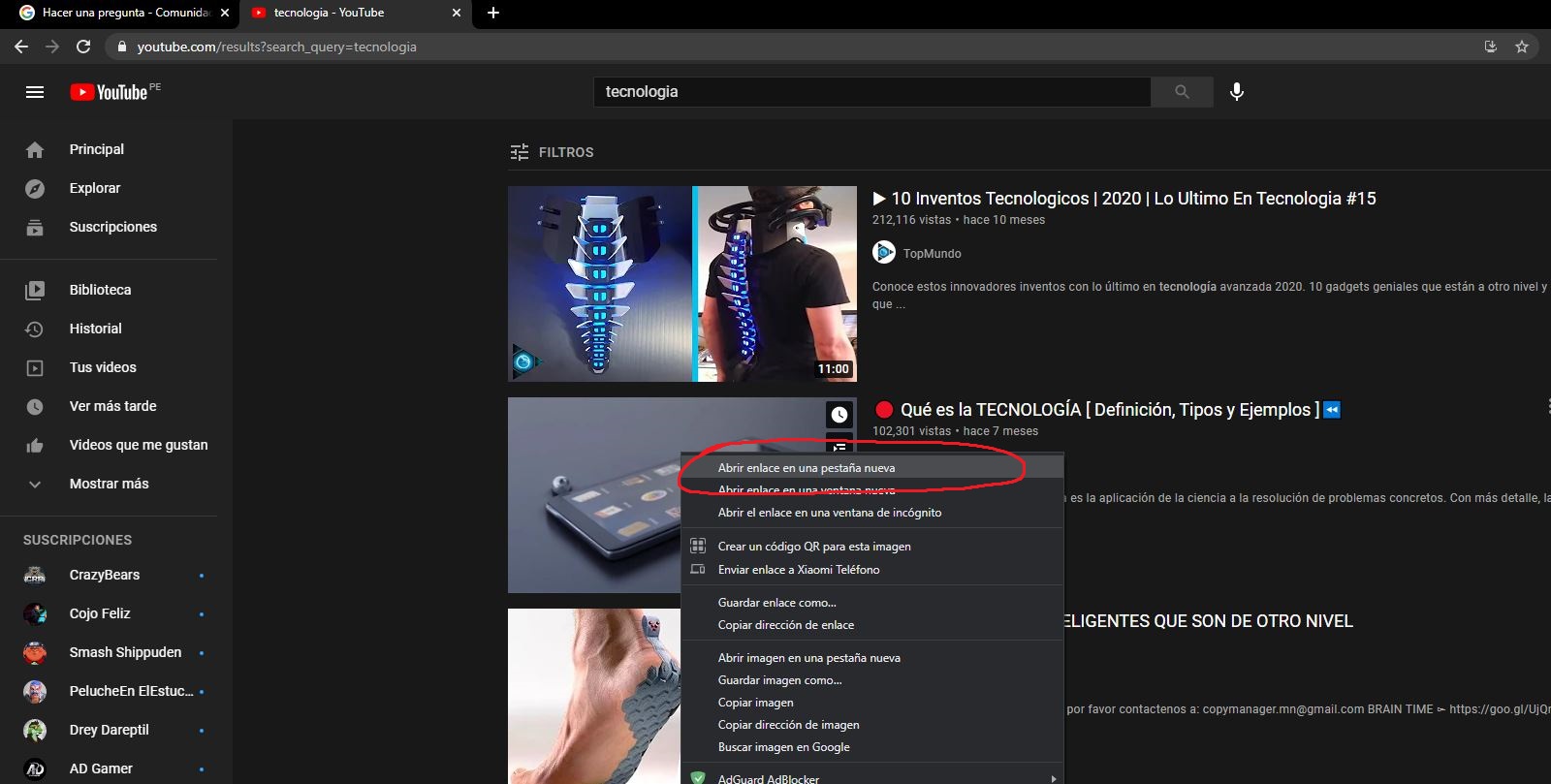
Task: Close the tecnologia - YouTube tab
Action: (x=457, y=13)
